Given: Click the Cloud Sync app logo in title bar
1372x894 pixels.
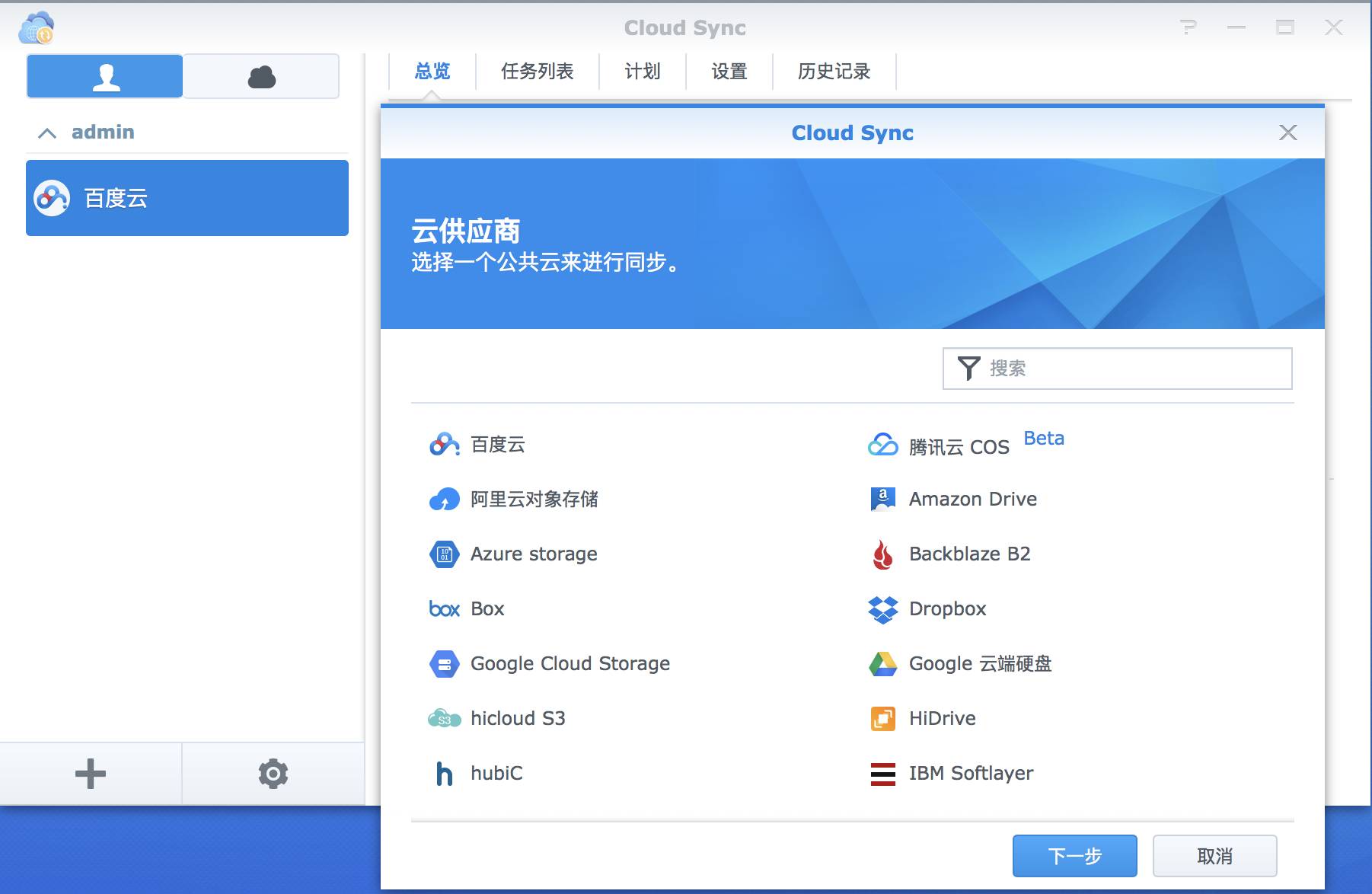Looking at the screenshot, I should tap(37, 28).
